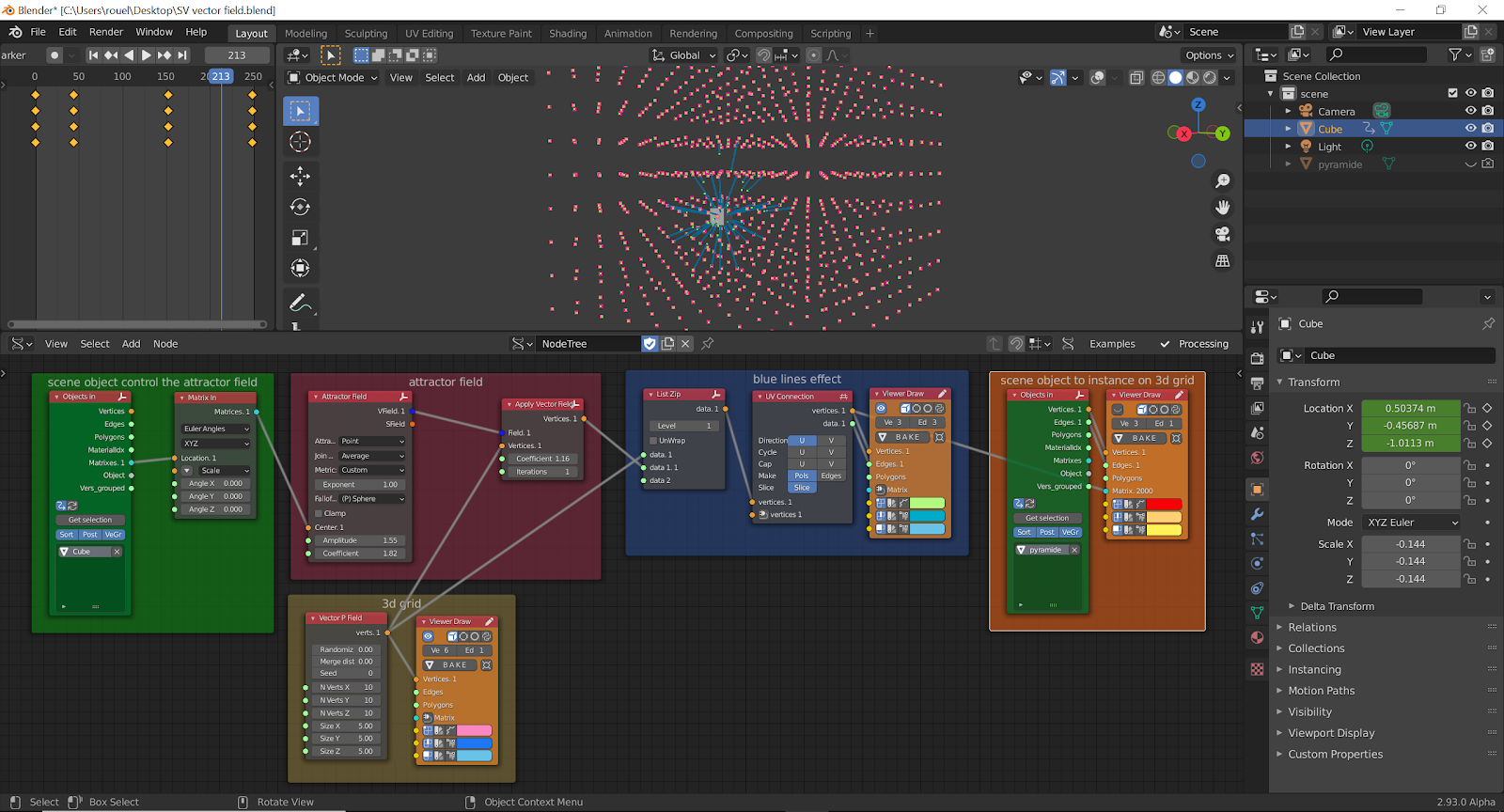Open the viewport Options dropdown
Screen dimensions: 1504x812
click(x=1210, y=55)
